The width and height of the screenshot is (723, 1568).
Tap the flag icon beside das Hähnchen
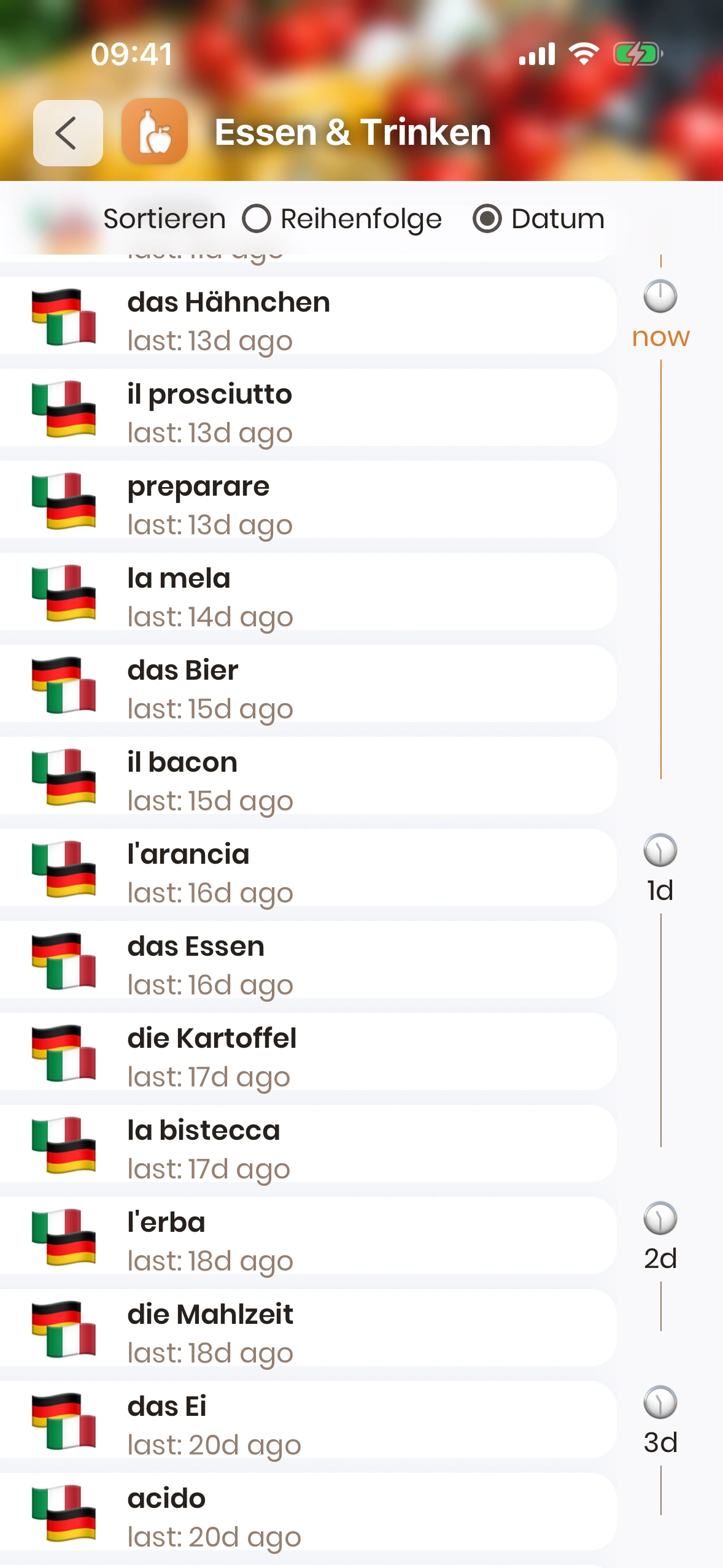[64, 317]
